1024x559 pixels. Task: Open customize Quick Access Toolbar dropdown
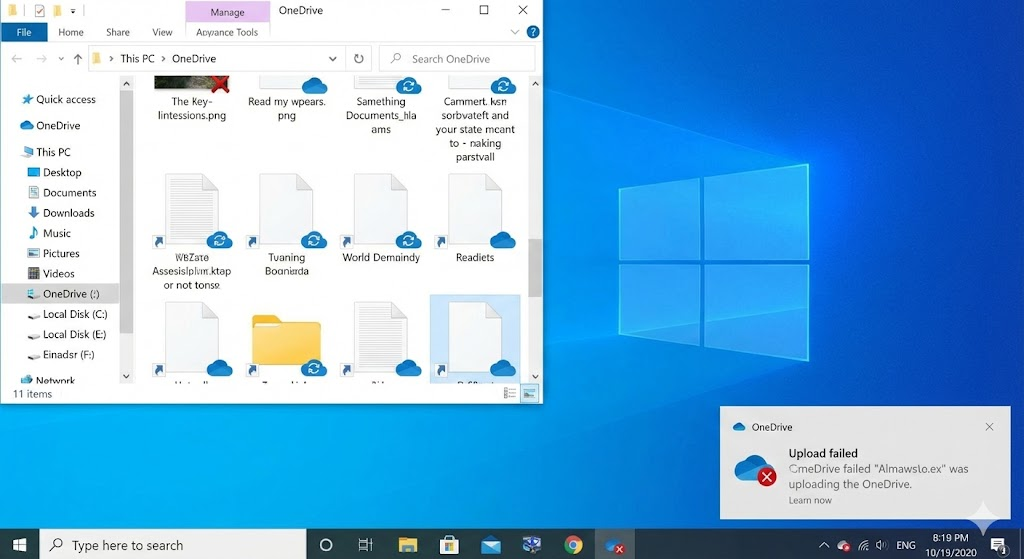click(x=72, y=11)
